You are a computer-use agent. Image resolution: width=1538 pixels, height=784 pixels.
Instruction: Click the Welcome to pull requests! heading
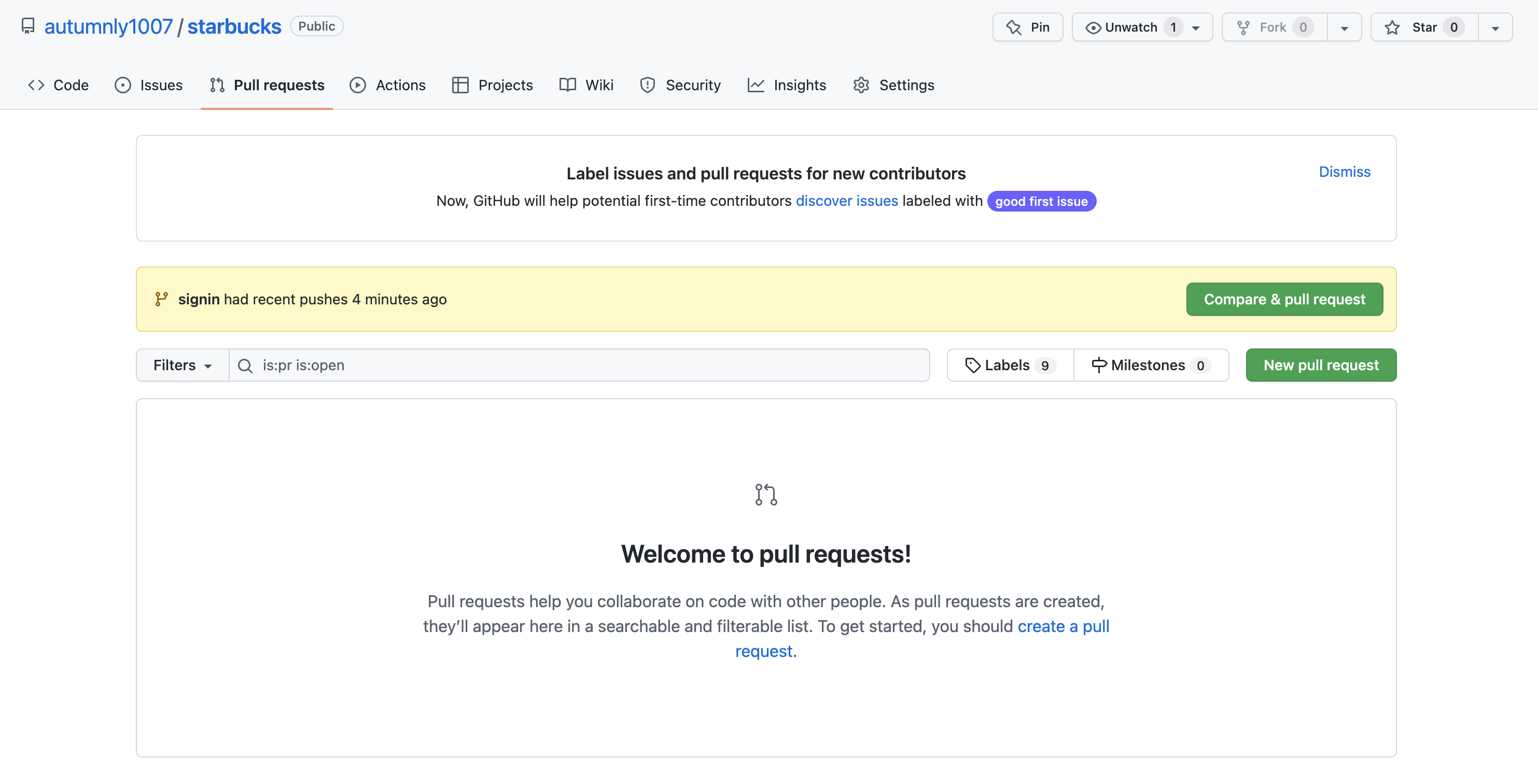[766, 555]
